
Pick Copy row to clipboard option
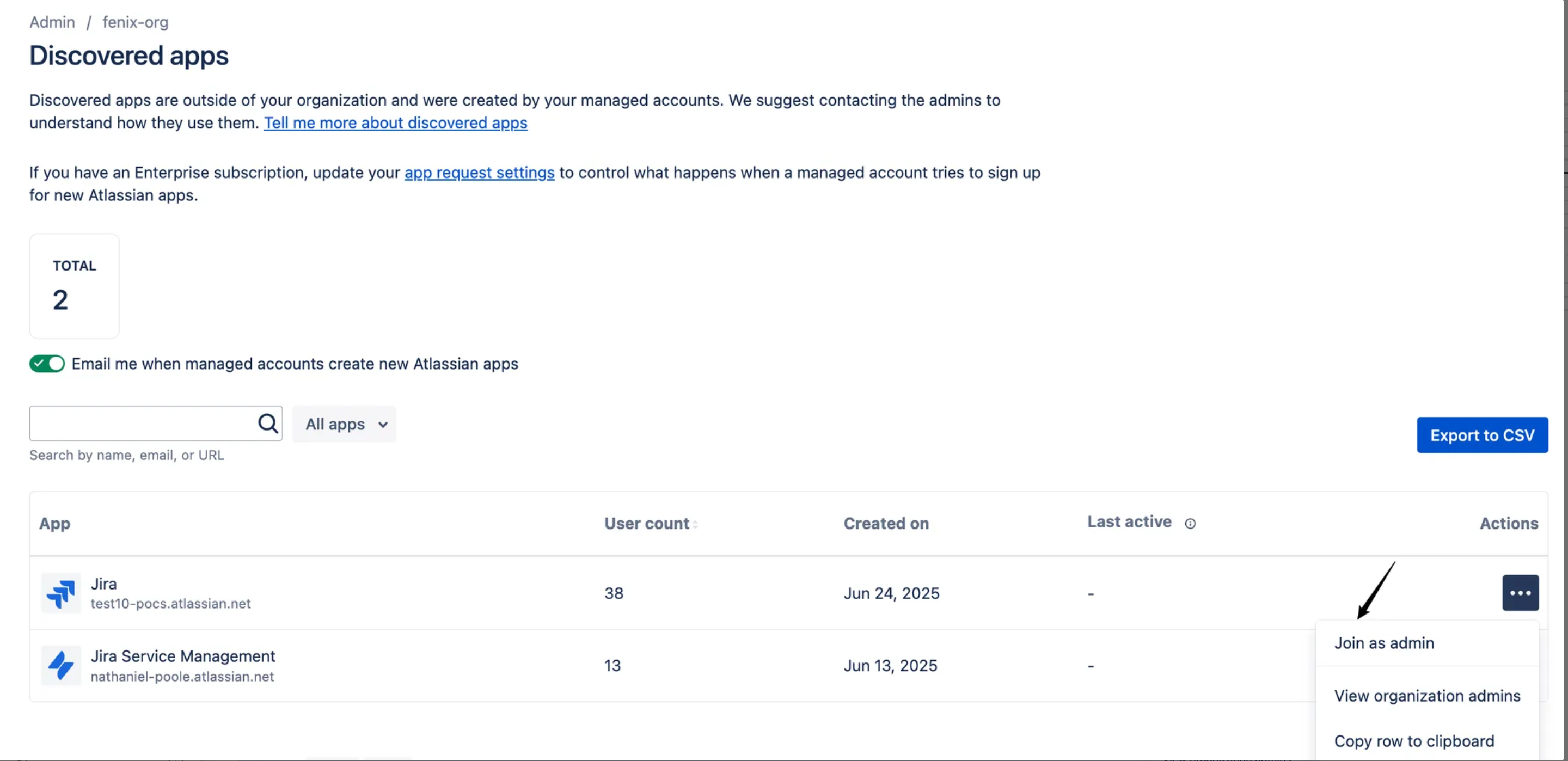tap(1413, 741)
